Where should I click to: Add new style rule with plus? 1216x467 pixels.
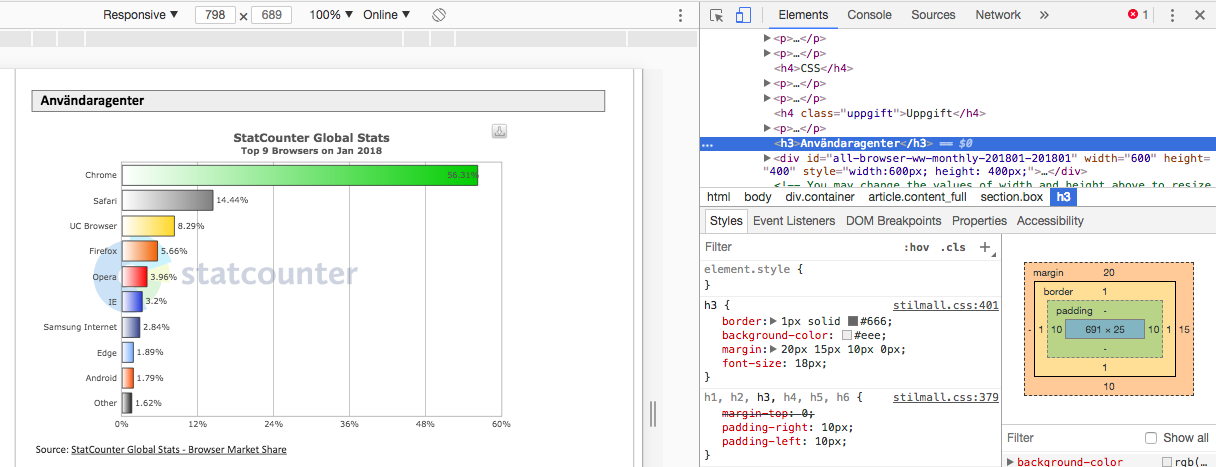(x=985, y=247)
